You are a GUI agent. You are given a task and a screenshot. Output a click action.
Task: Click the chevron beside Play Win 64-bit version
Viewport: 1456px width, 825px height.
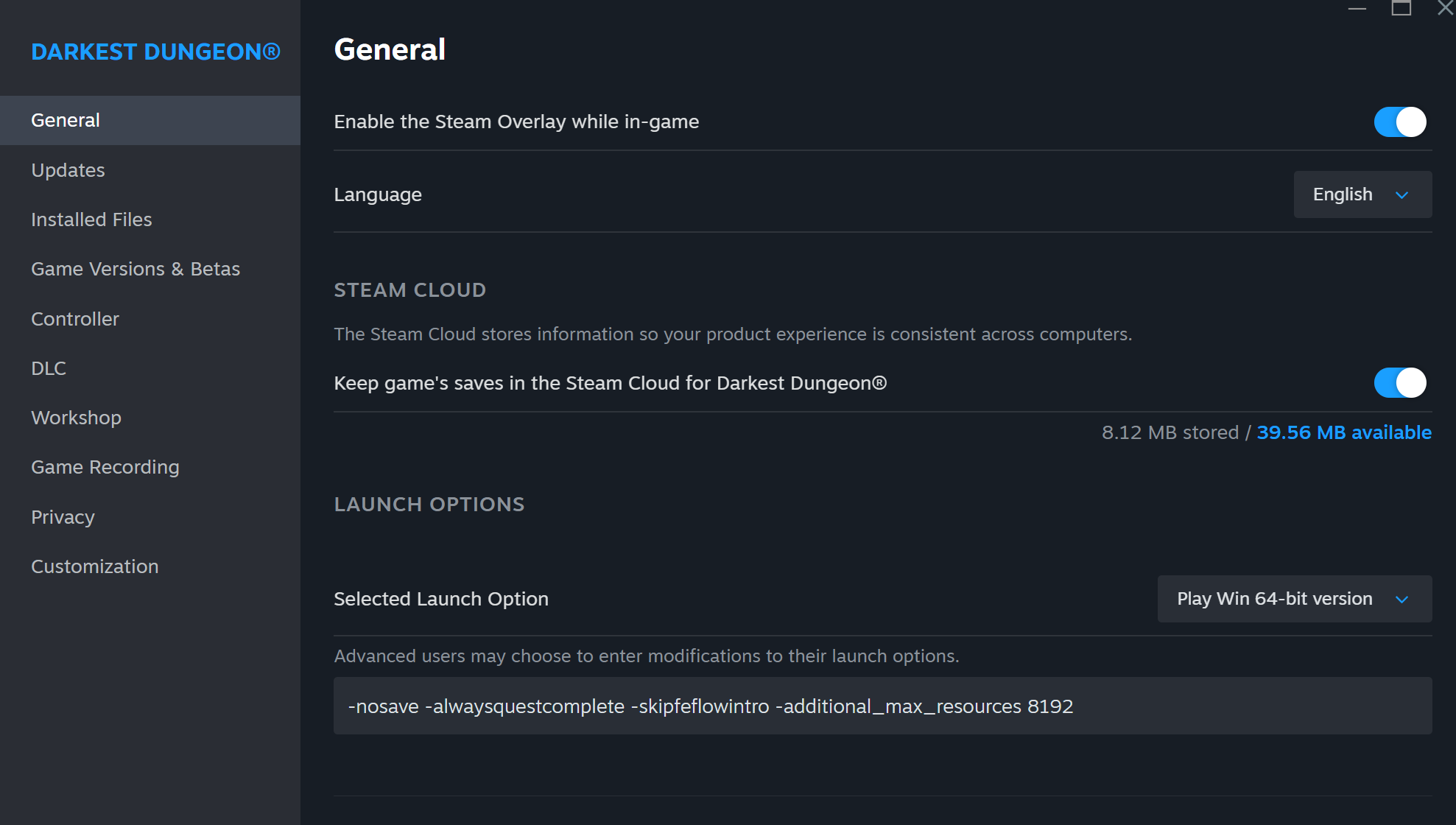[1402, 600]
